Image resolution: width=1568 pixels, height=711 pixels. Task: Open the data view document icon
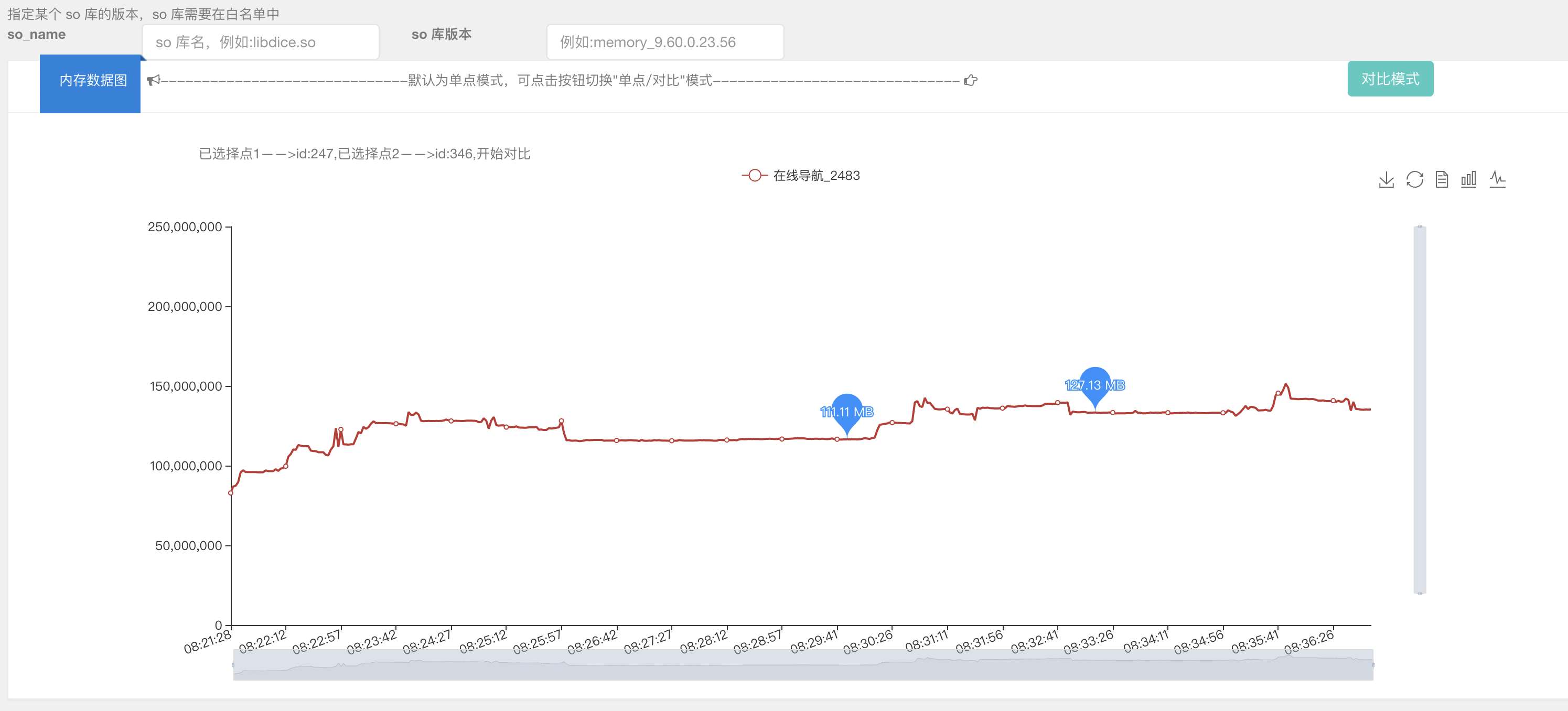click(1442, 179)
